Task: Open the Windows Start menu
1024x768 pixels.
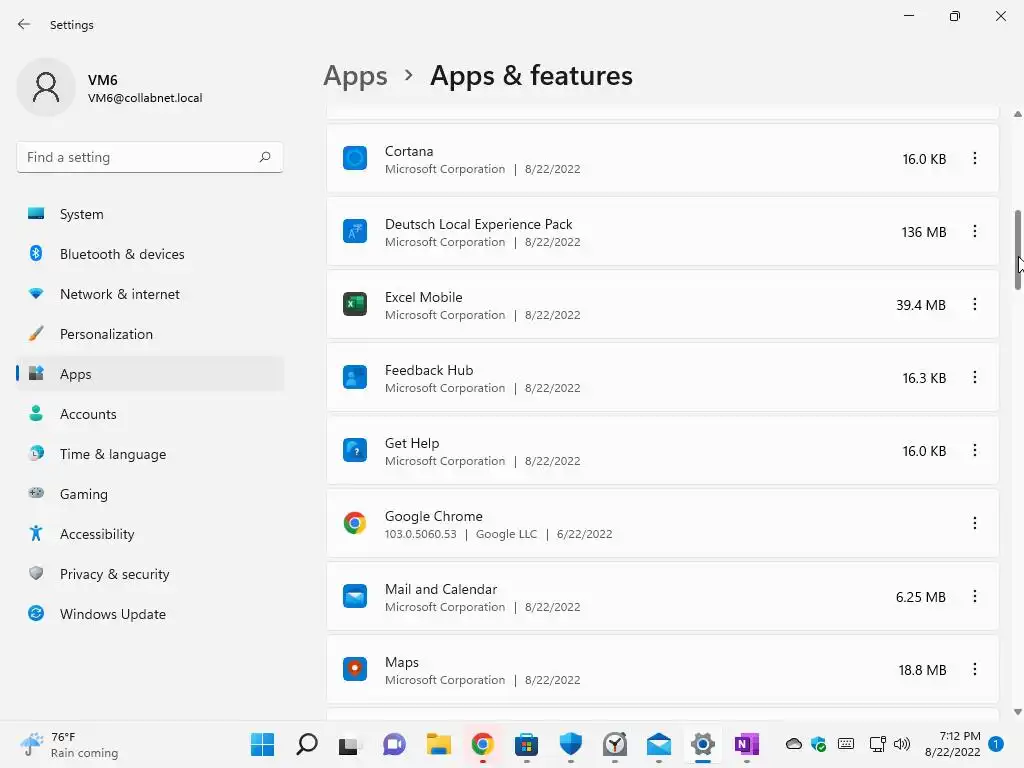Action: click(263, 744)
